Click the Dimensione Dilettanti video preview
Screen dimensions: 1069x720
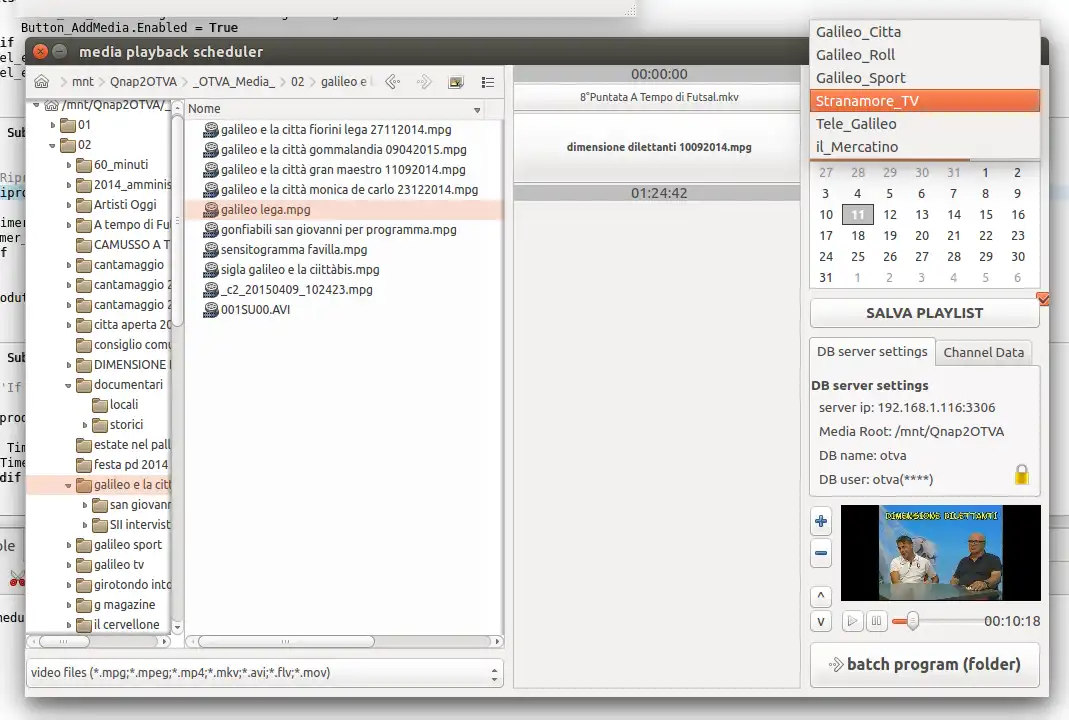[x=940, y=553]
